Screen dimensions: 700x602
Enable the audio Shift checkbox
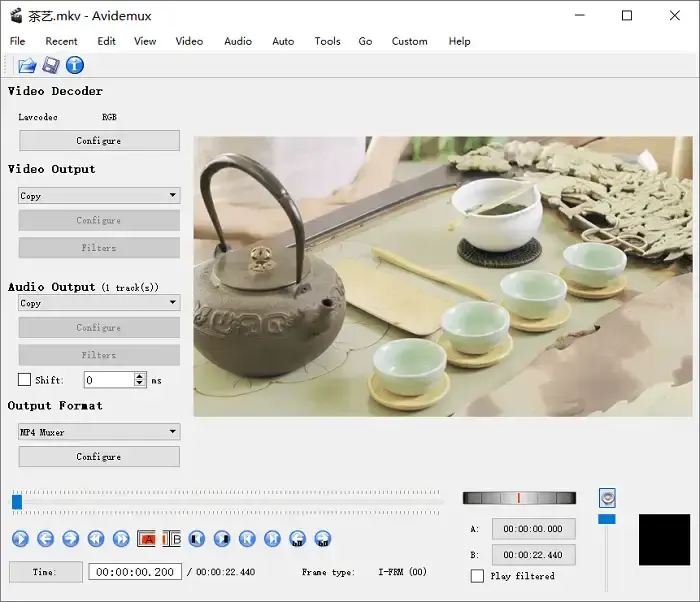pyautogui.click(x=25, y=380)
